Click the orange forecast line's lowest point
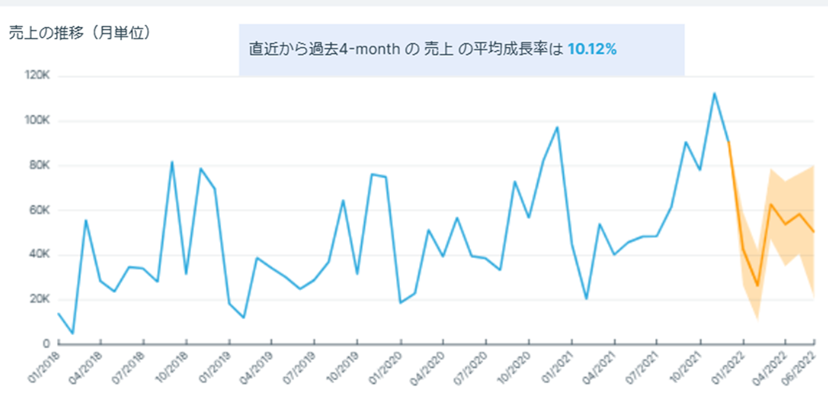Viewport: 828px width, 417px height. click(x=757, y=286)
